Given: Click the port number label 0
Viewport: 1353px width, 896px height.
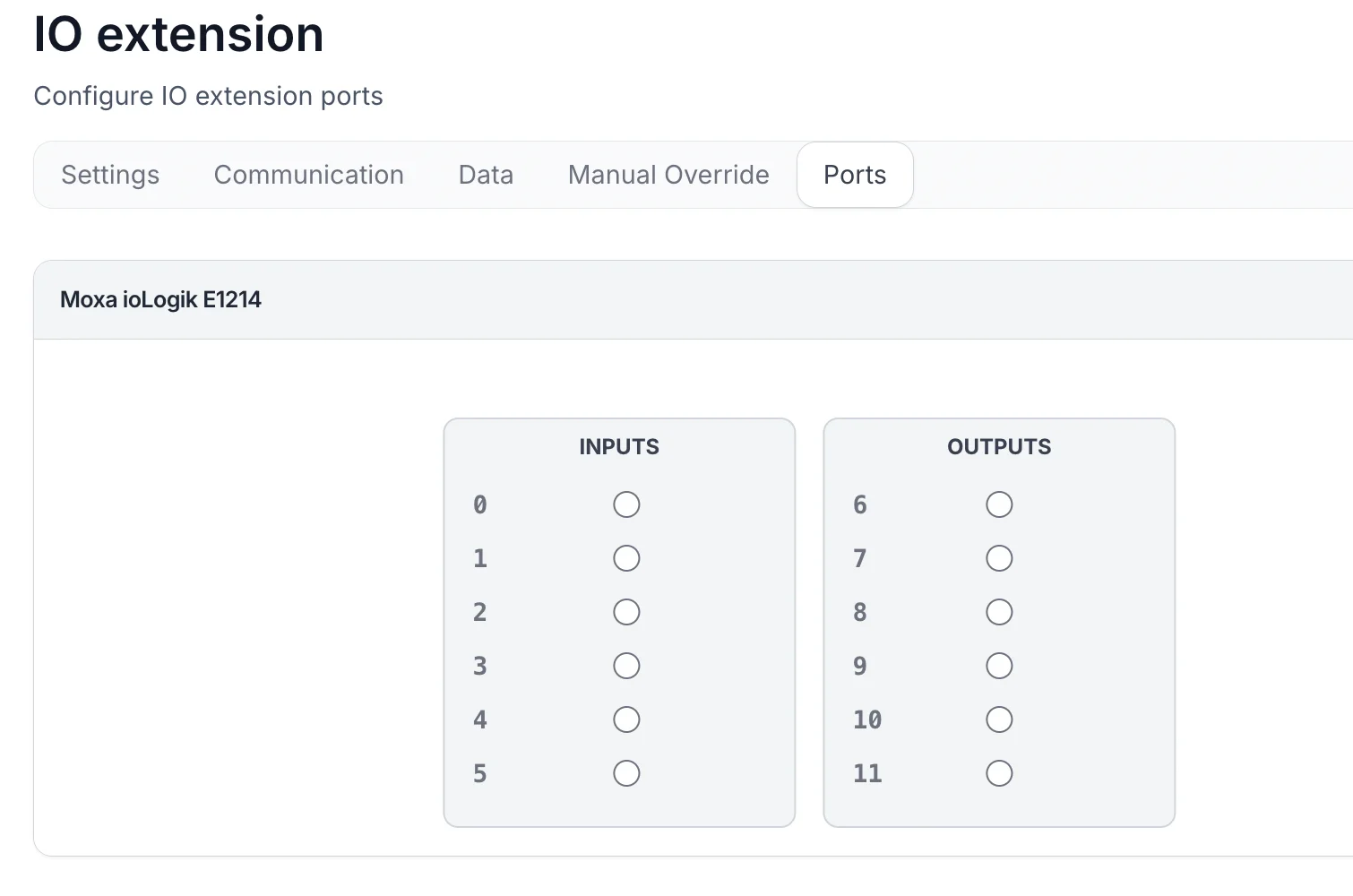Looking at the screenshot, I should click(x=480, y=504).
